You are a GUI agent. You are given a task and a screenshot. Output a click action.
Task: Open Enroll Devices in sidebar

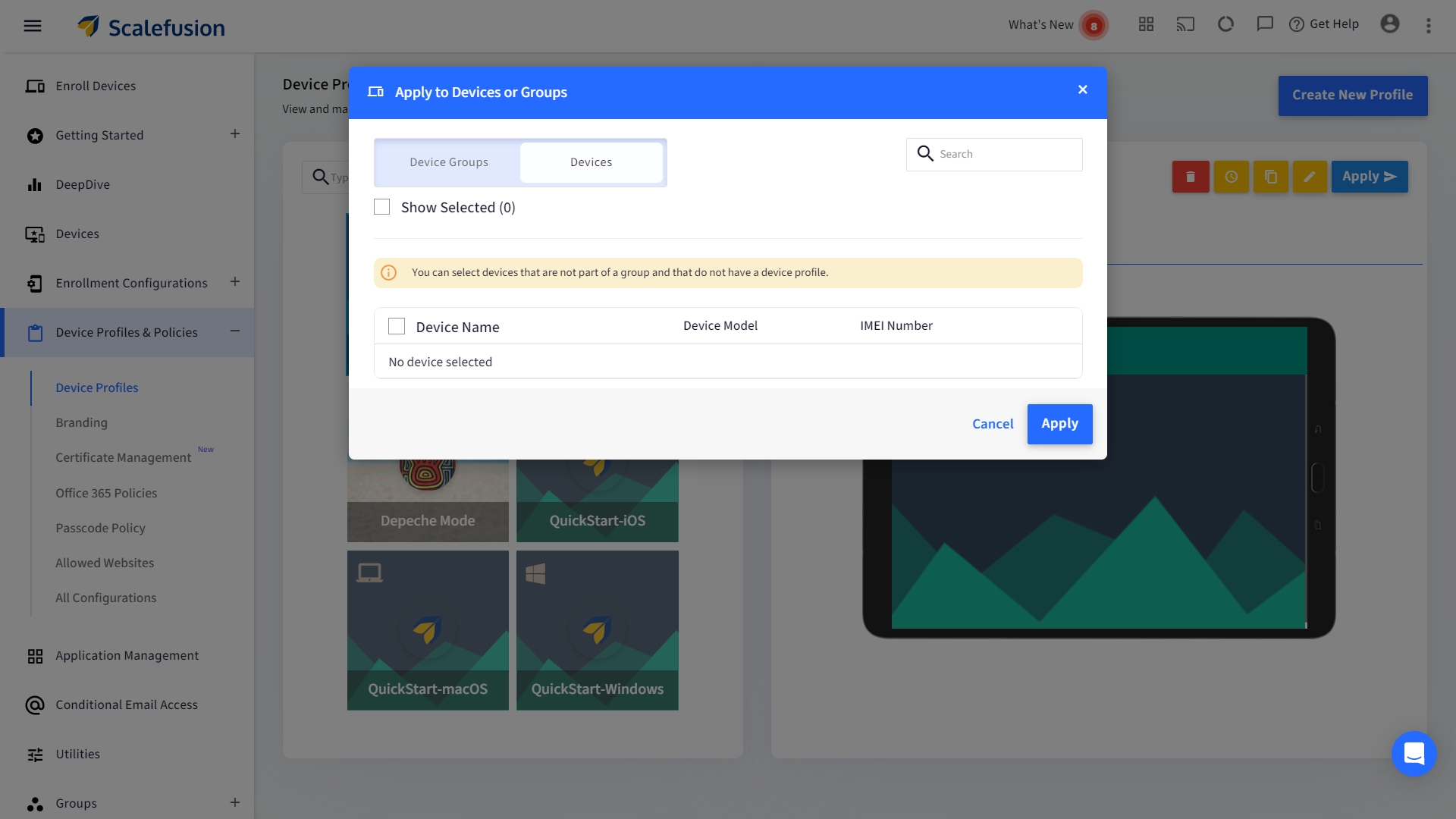pyautogui.click(x=96, y=86)
